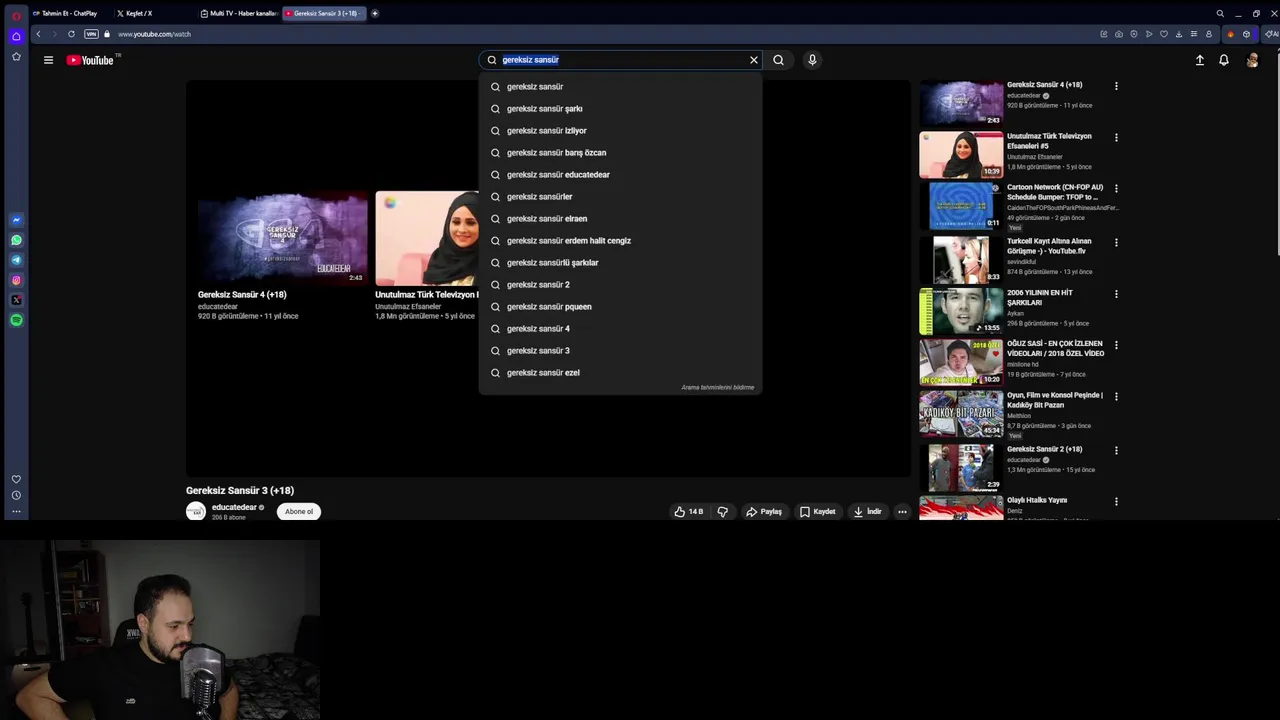This screenshot has width=1280, height=720.
Task: Select suggestion 'gereksiz sansürler'
Action: [x=620, y=197]
